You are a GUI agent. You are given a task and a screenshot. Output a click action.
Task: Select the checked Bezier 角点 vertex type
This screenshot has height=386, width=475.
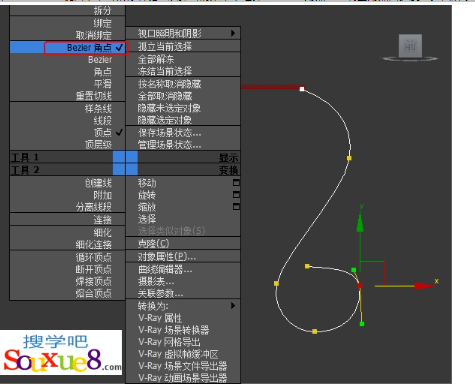[x=67, y=48]
